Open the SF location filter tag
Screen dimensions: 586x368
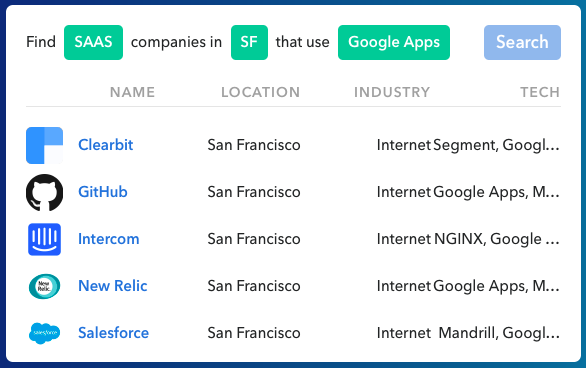pos(249,42)
